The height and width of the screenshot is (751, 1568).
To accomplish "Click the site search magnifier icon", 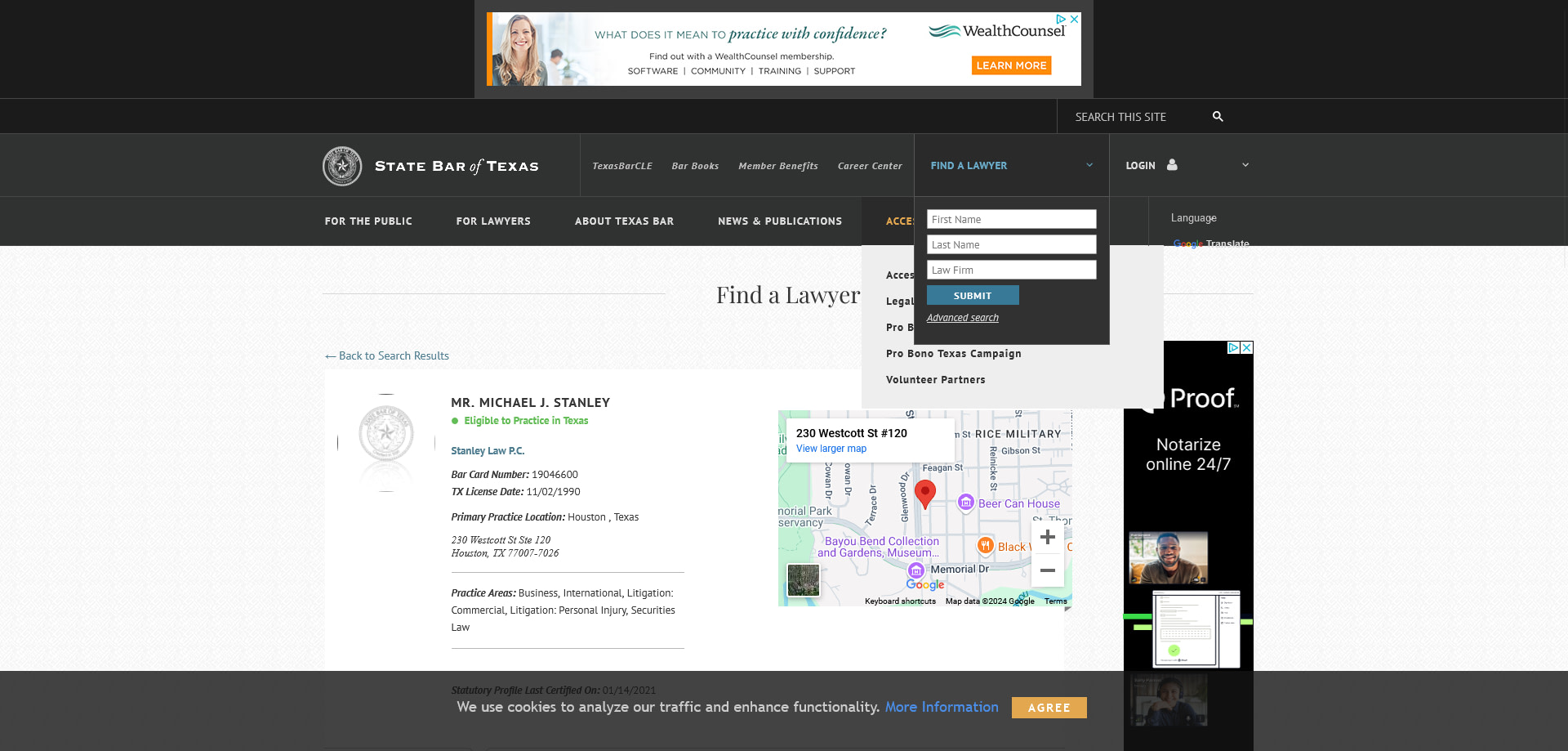I will coord(1218,117).
